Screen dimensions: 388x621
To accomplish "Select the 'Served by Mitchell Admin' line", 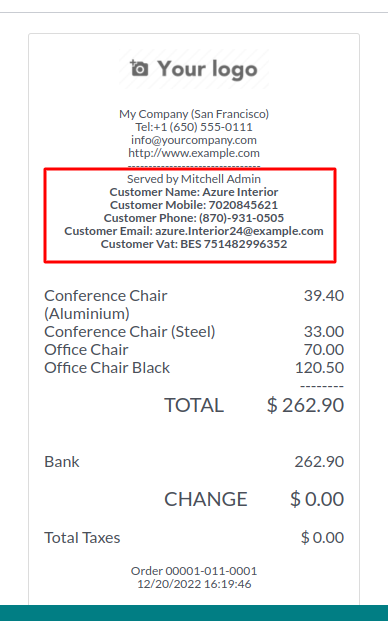I will [194, 179].
